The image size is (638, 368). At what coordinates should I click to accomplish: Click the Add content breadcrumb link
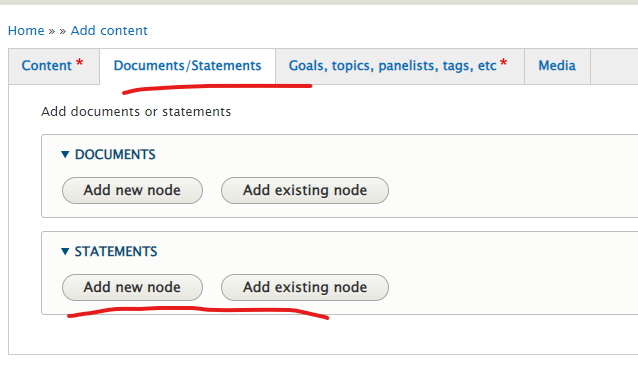(109, 31)
